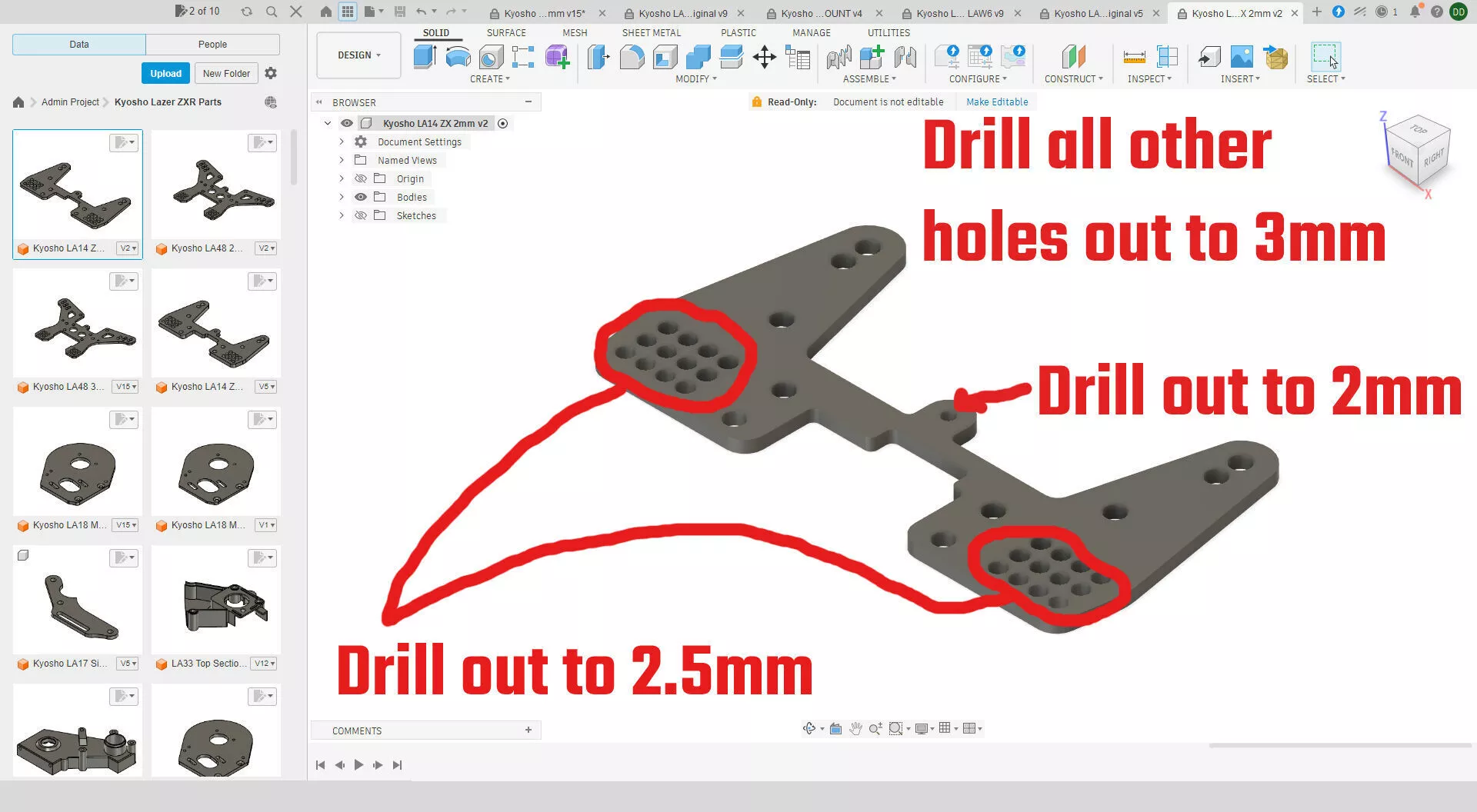The width and height of the screenshot is (1477, 812).
Task: Open the Kyosho LA17 Si... thumbnail
Action: pyautogui.click(x=78, y=600)
